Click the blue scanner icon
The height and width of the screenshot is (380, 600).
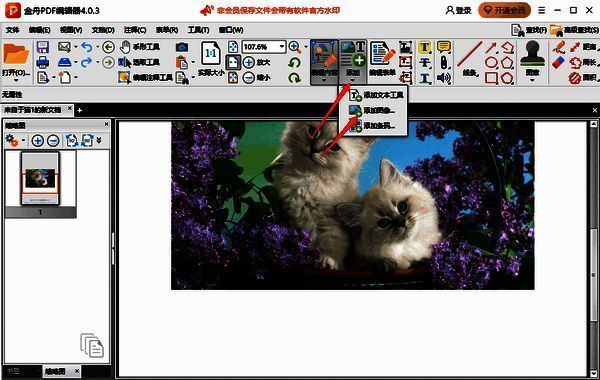pos(64,62)
